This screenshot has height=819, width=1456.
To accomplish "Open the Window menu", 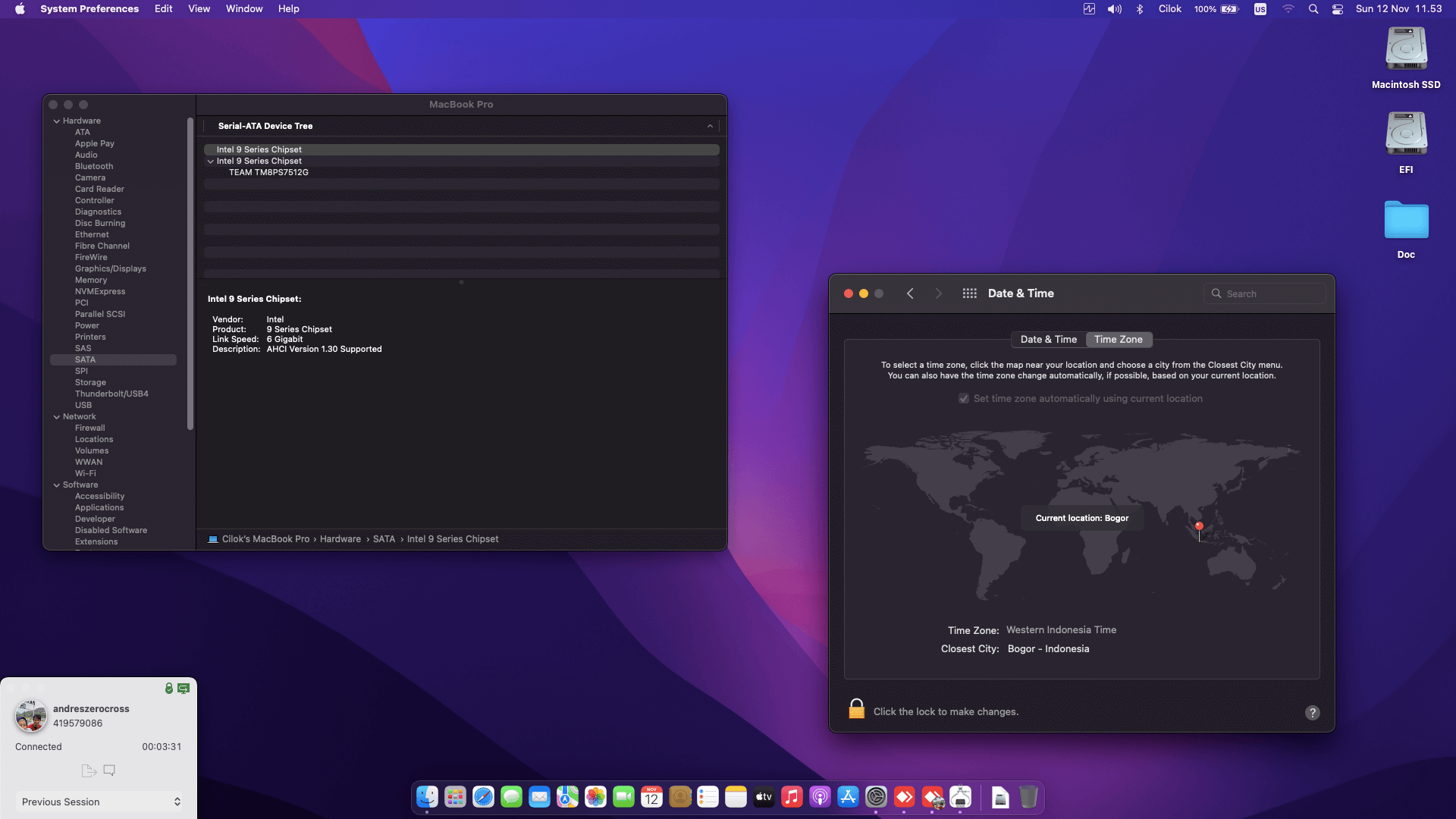I will click(244, 9).
